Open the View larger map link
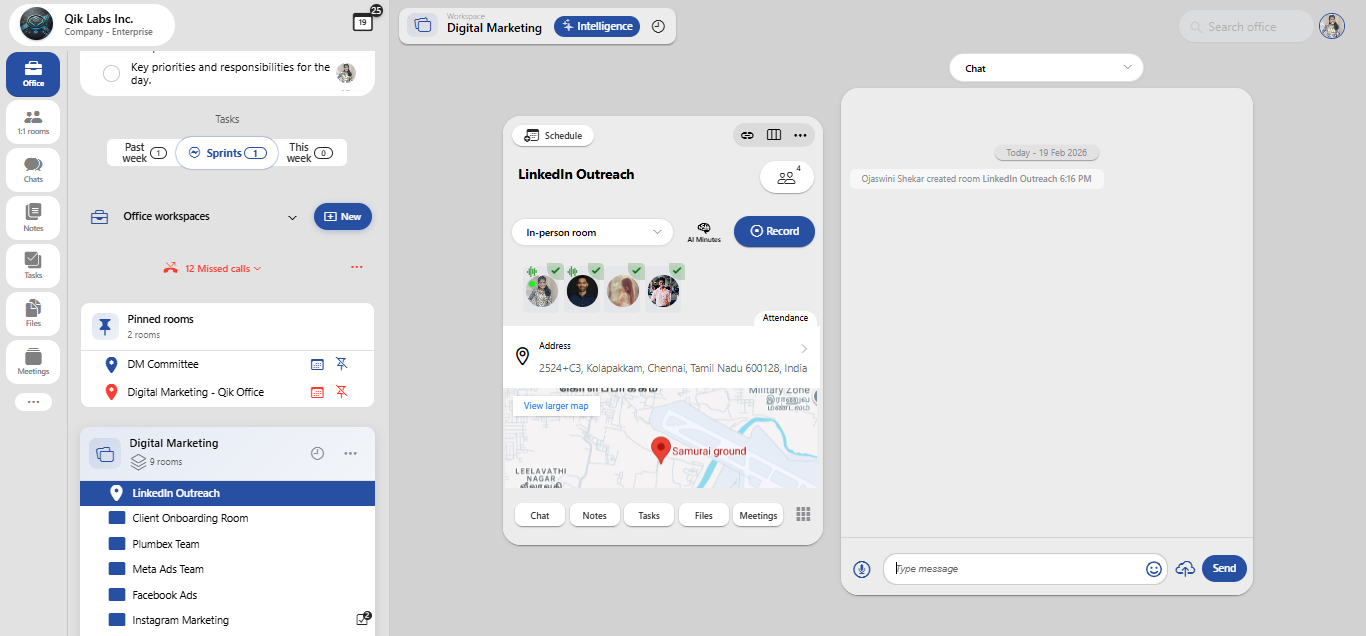 (556, 406)
